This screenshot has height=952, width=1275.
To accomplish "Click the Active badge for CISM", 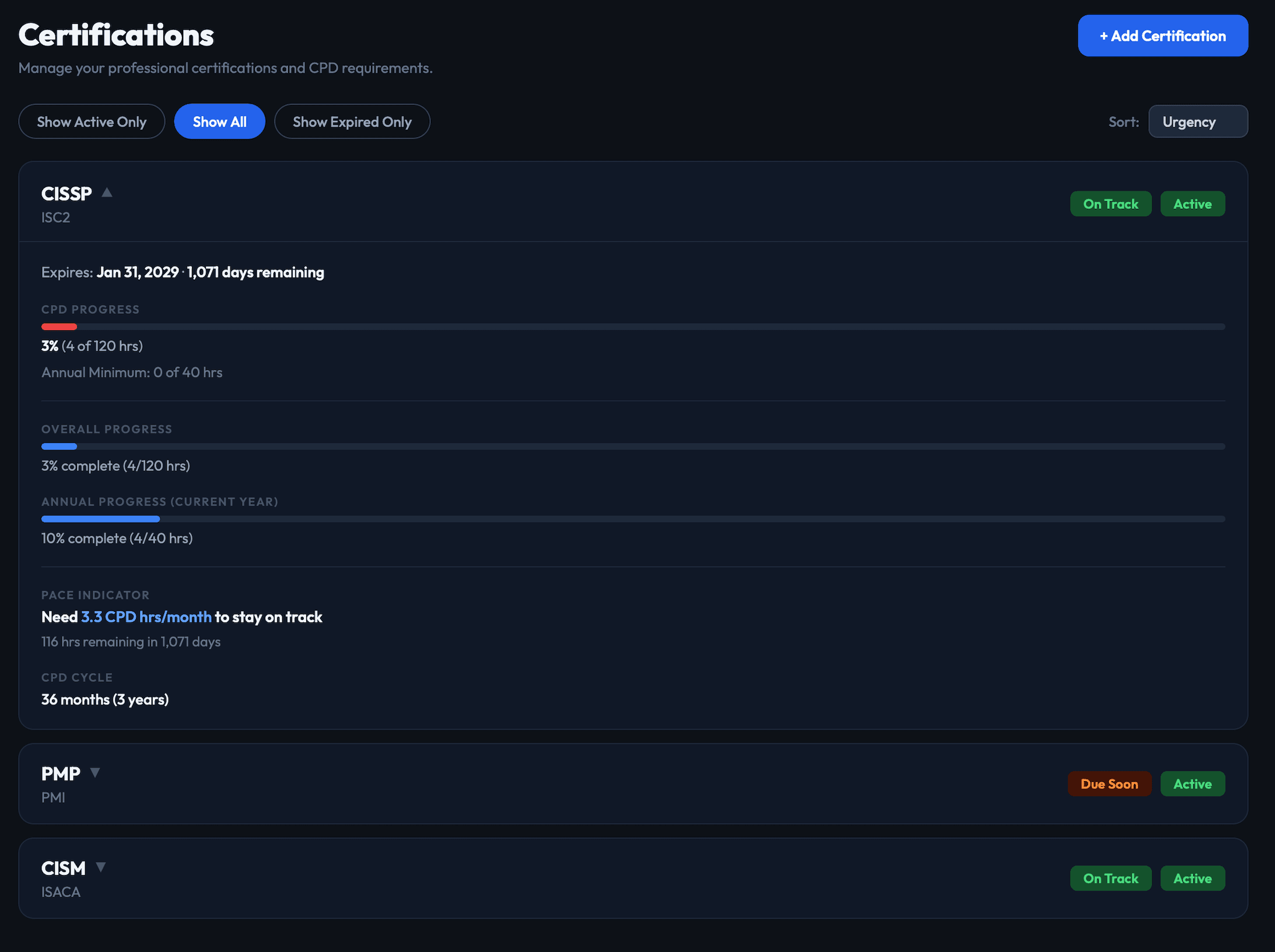I will pos(1192,877).
